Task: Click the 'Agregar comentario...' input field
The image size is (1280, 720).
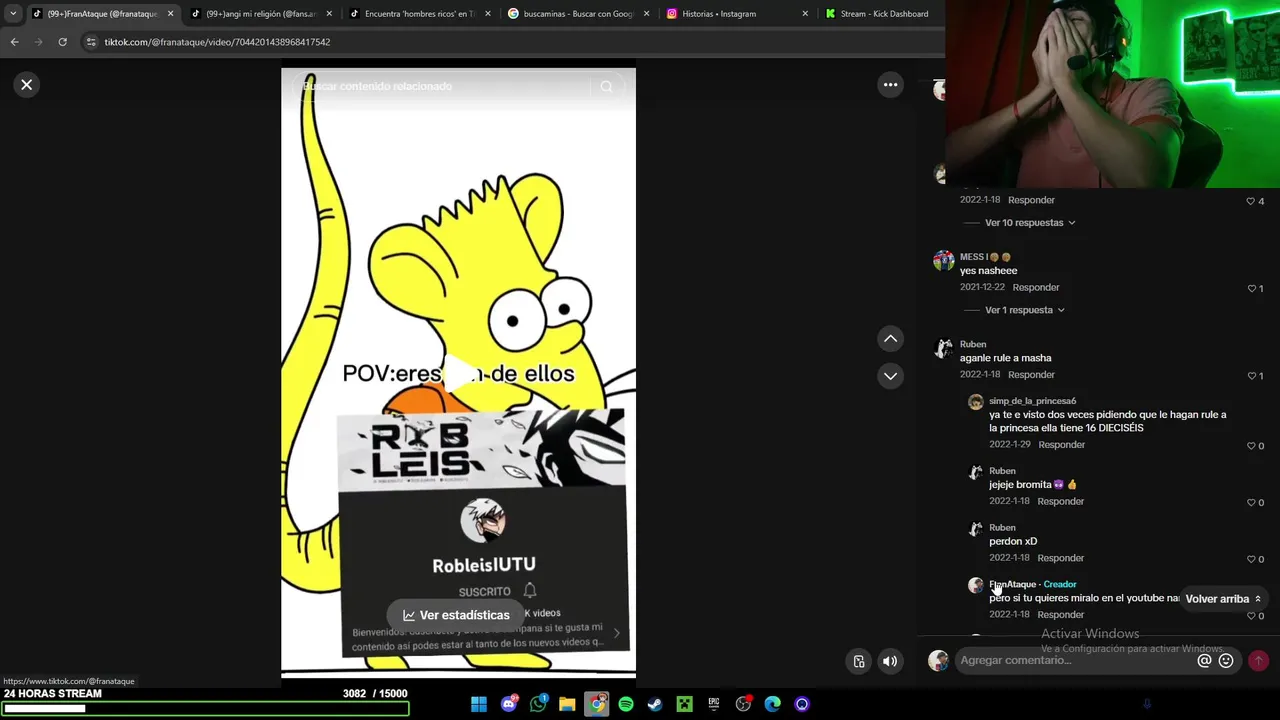Action: (1075, 660)
